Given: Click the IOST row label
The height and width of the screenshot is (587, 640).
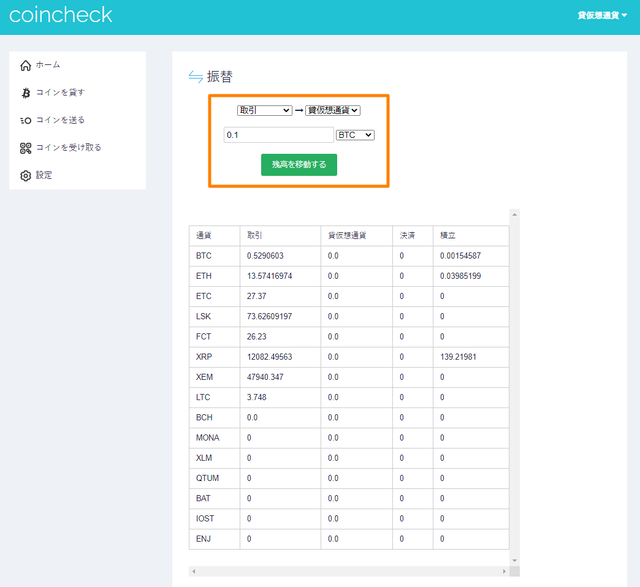Looking at the screenshot, I should pos(205,518).
